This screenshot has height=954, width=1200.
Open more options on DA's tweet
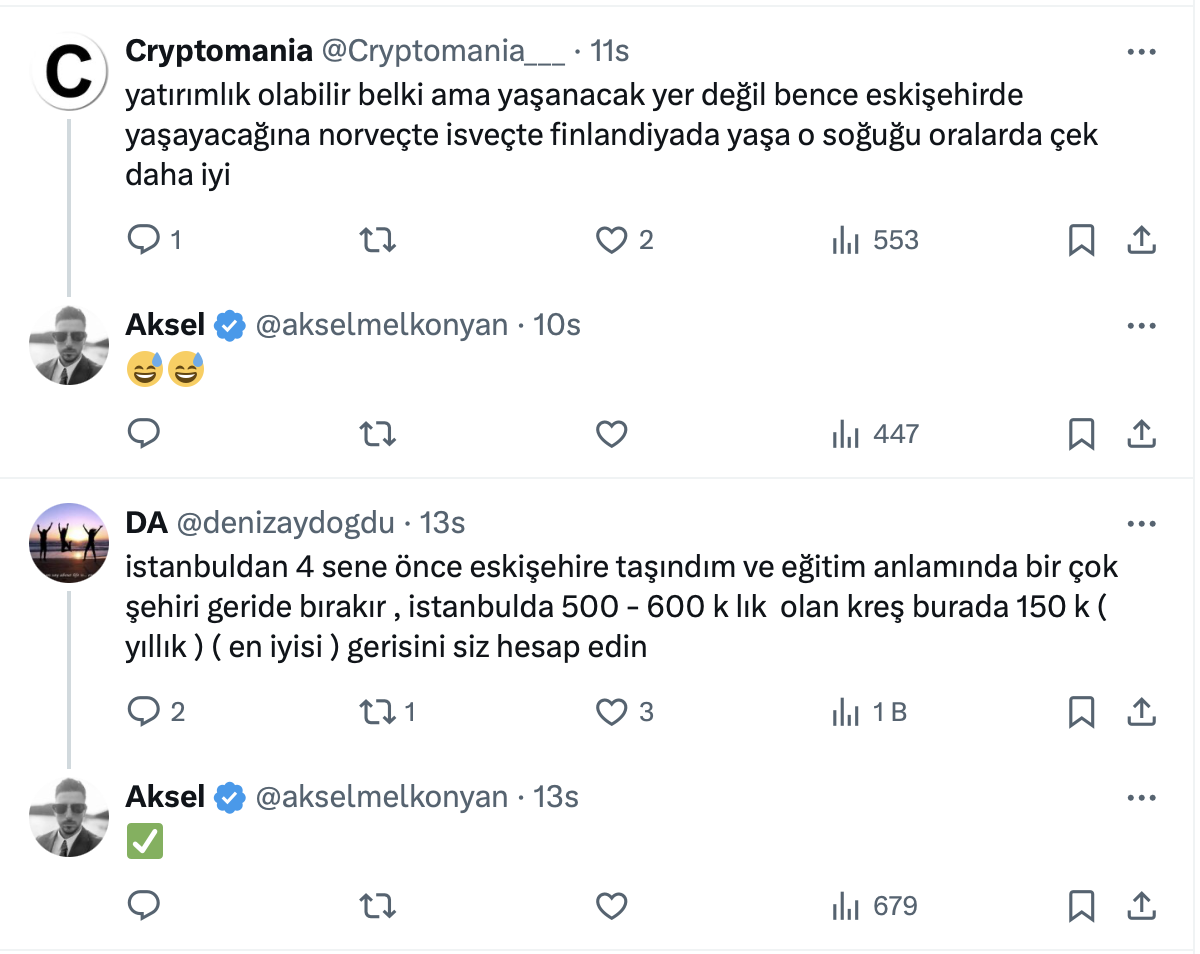(x=1141, y=524)
